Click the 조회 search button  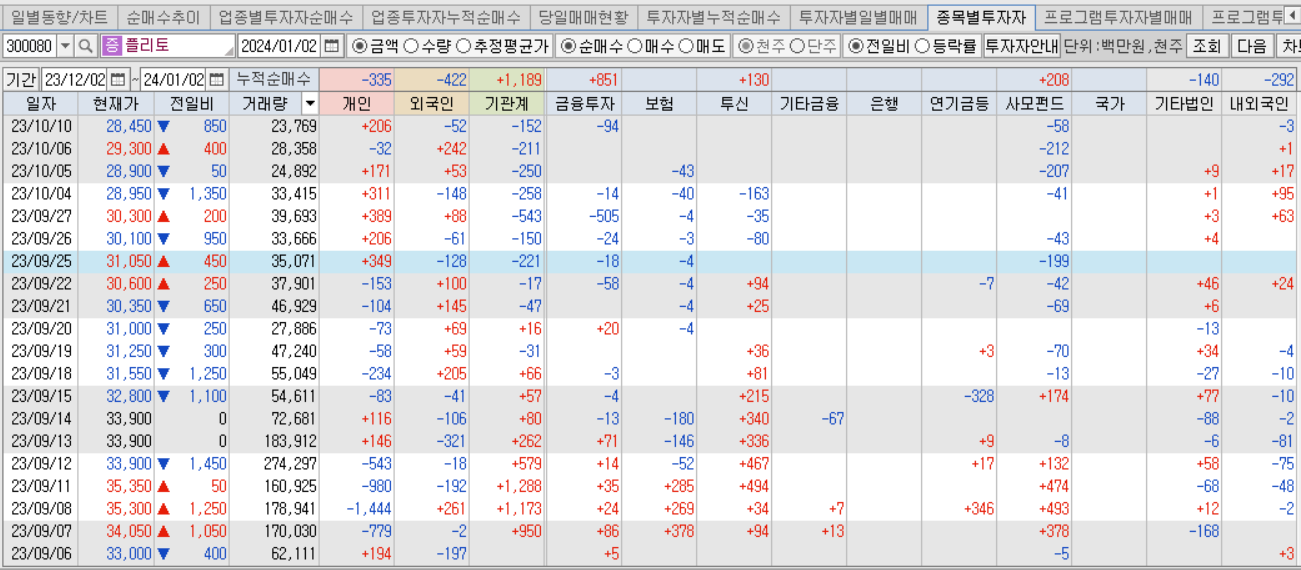point(1208,46)
